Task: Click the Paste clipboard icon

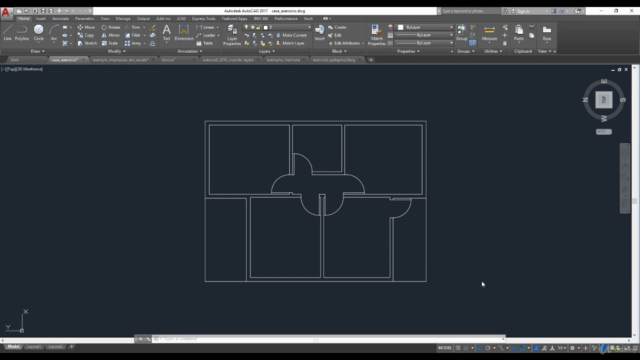Action: (x=519, y=32)
